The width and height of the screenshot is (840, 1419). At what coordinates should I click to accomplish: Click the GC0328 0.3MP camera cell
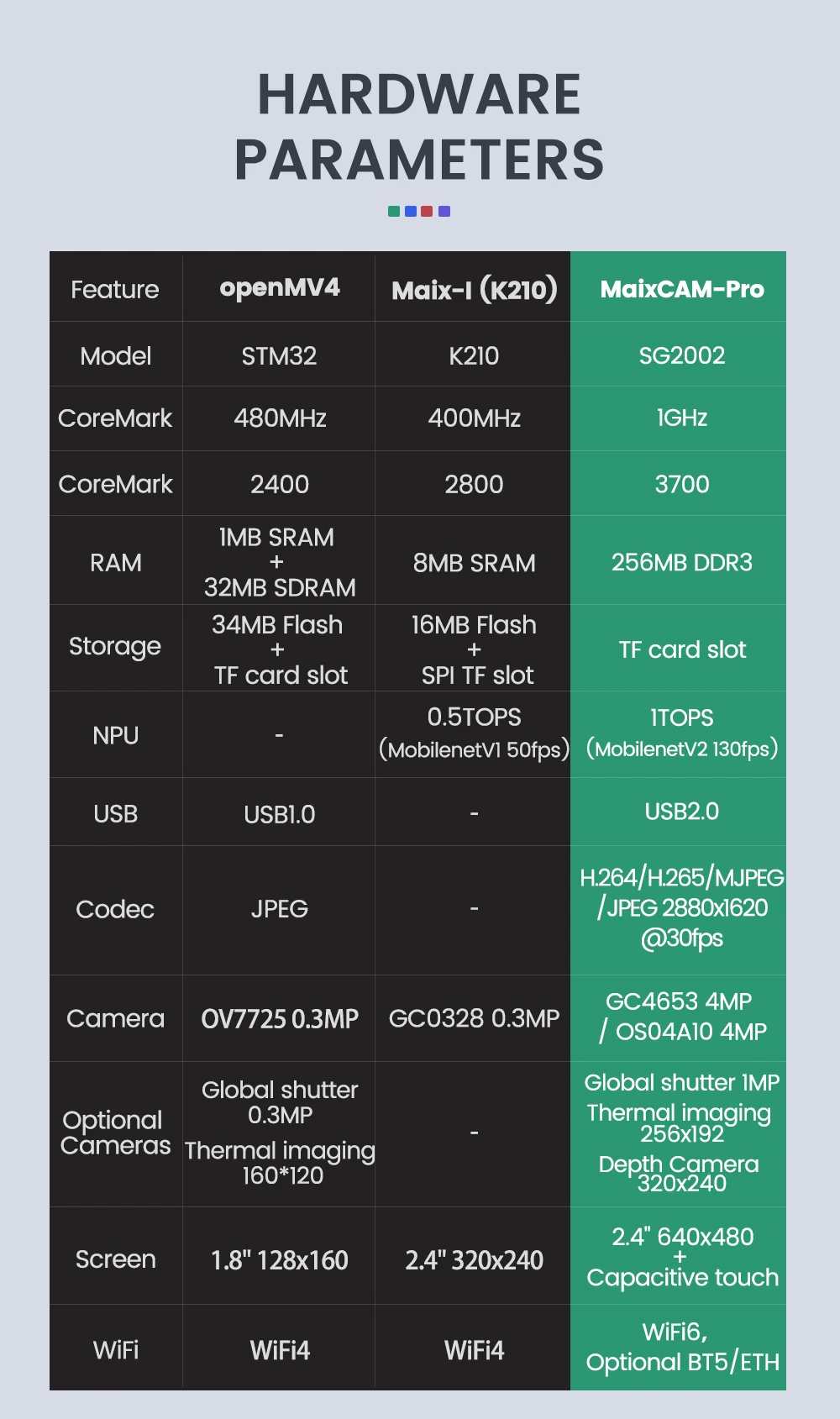[x=475, y=1019]
